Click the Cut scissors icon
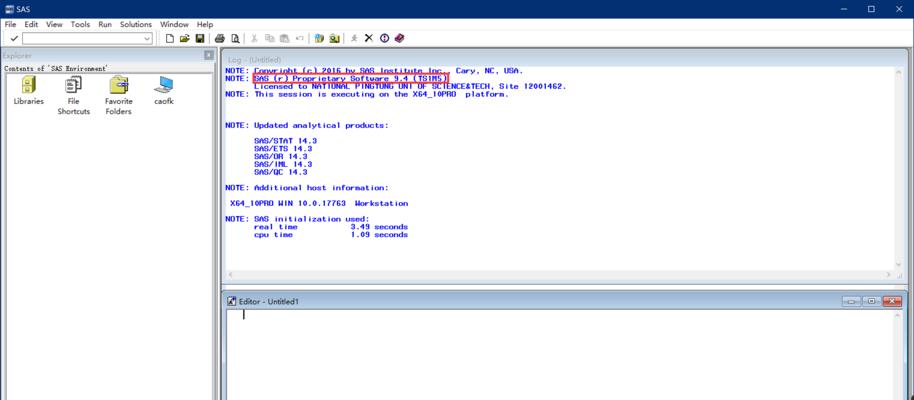914x400 pixels. 254,38
